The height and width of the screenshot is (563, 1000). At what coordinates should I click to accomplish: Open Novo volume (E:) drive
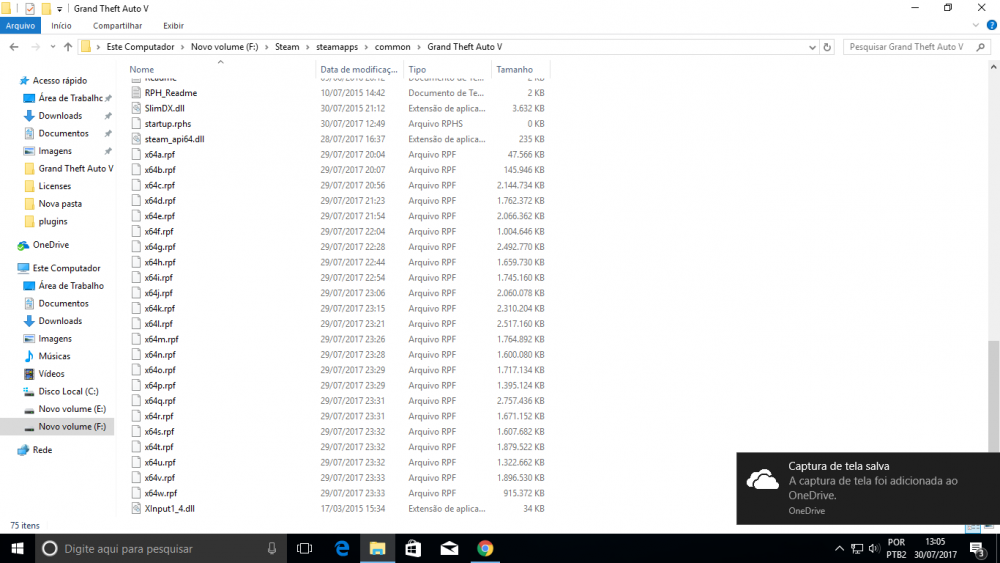pos(72,409)
